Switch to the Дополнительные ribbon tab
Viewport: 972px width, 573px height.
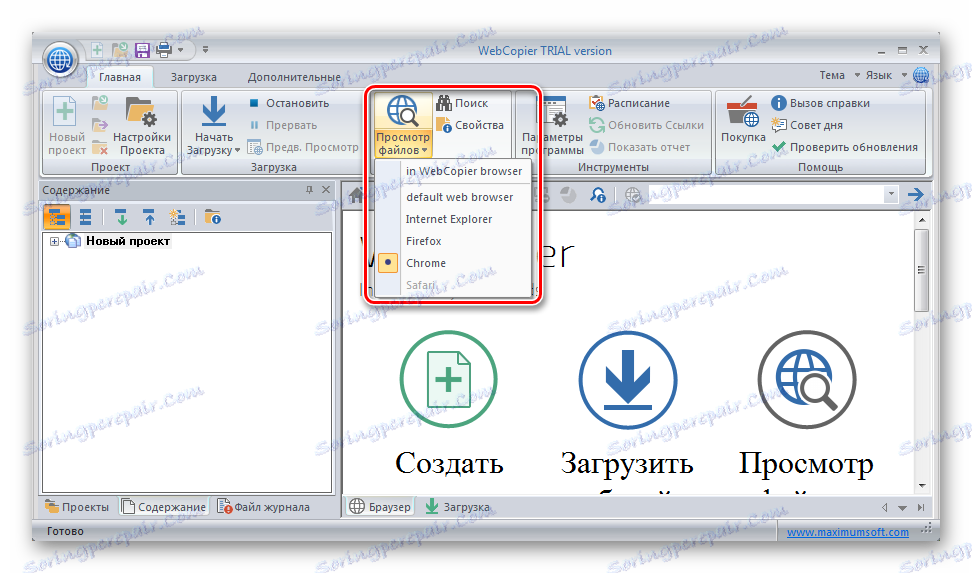click(x=294, y=77)
